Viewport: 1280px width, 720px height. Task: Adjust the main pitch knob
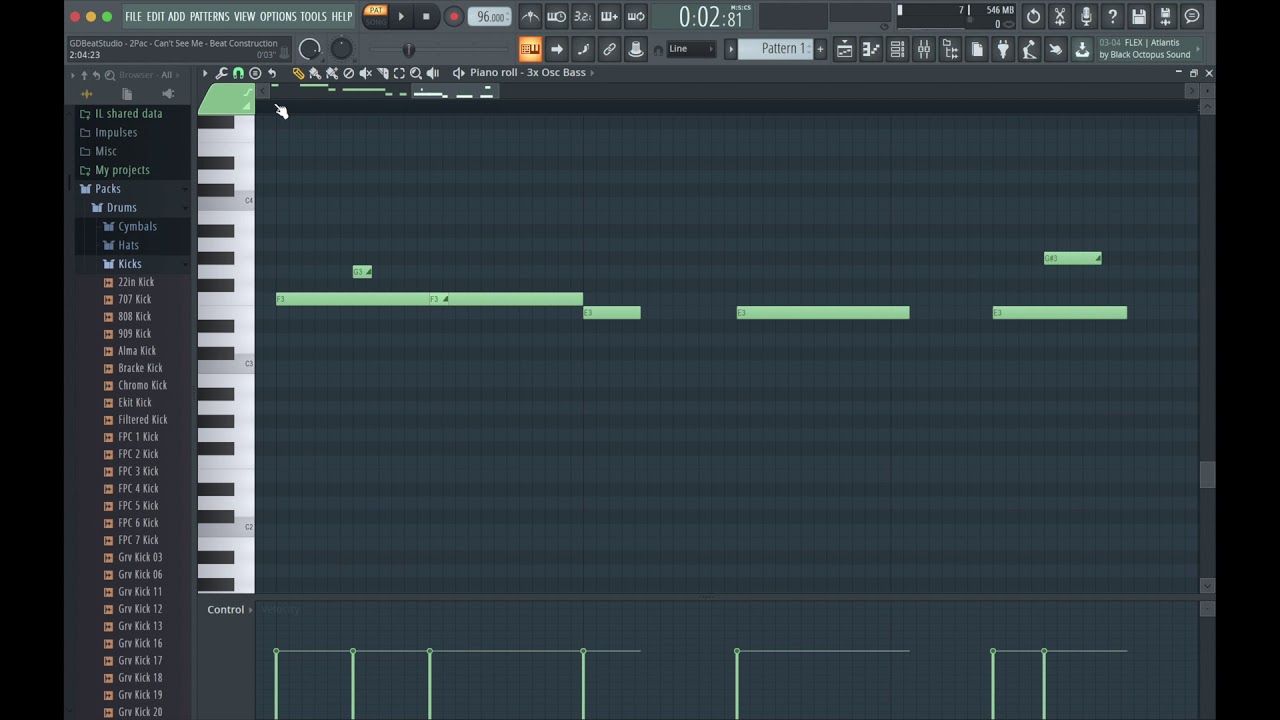[x=341, y=48]
